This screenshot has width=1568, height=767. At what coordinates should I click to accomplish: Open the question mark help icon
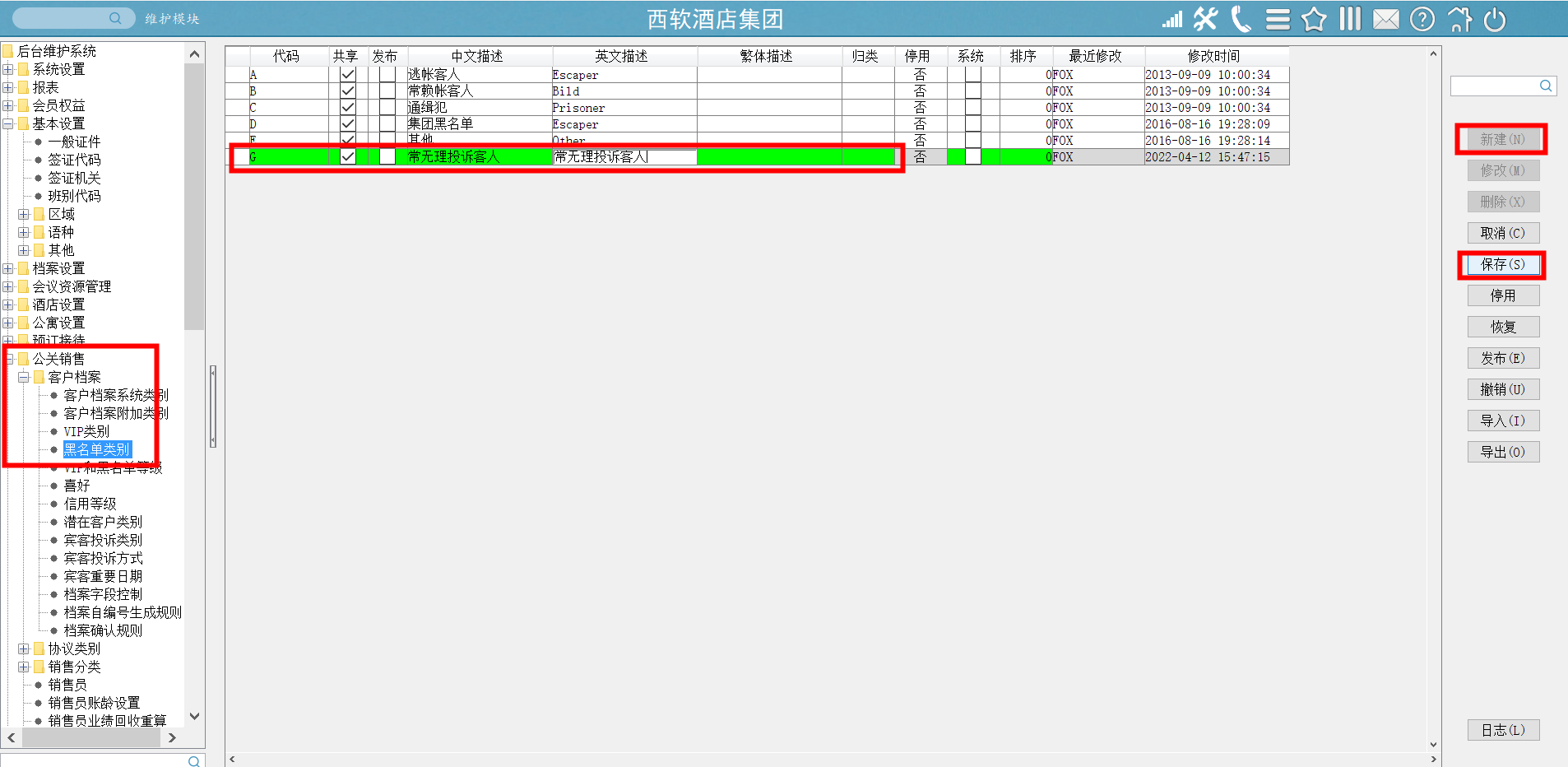1422,19
